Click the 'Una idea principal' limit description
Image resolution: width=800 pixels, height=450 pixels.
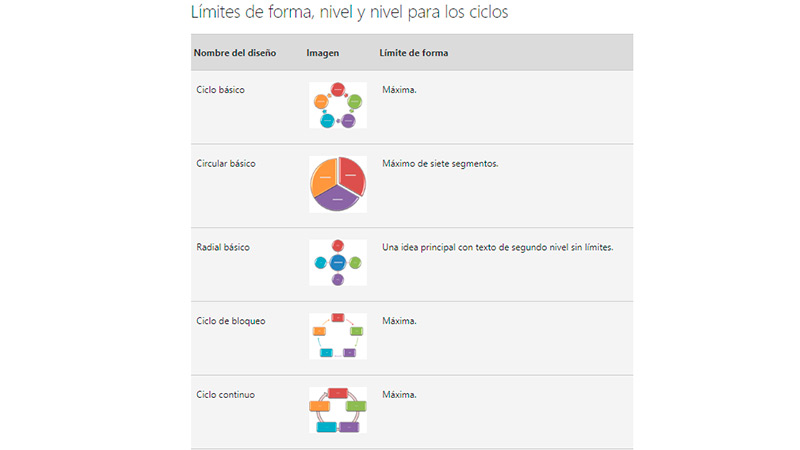(x=497, y=246)
